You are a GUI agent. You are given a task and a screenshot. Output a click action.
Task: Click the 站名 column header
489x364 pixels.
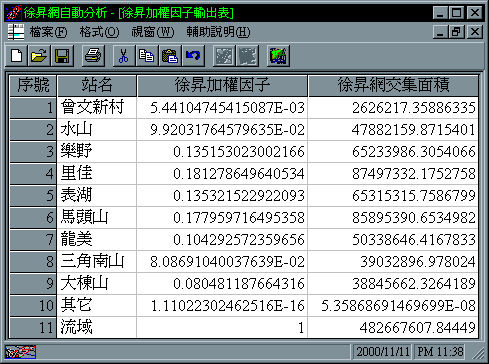[97, 86]
